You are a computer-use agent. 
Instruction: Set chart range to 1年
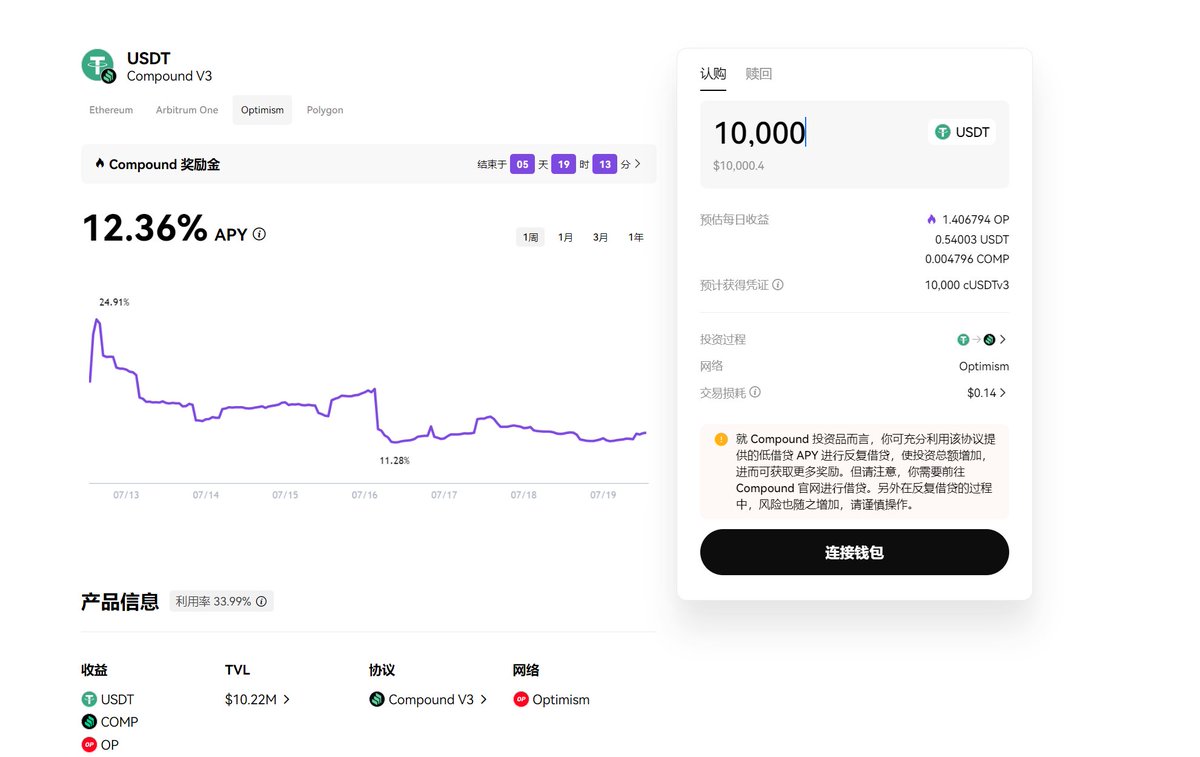pyautogui.click(x=636, y=237)
